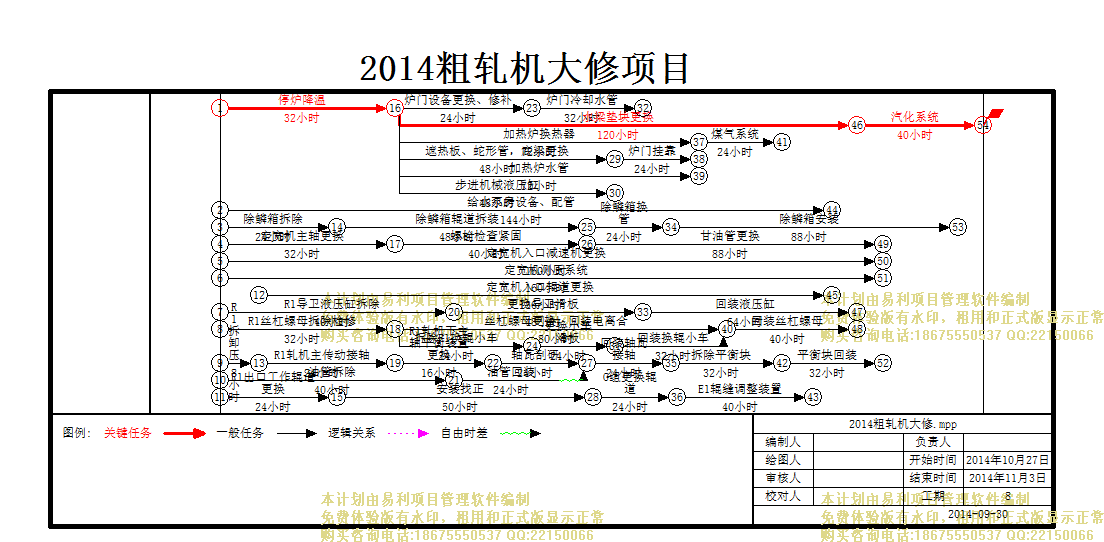1104x542 pixels.
Task: Select the 校对人 cell
Action: [x=783, y=496]
